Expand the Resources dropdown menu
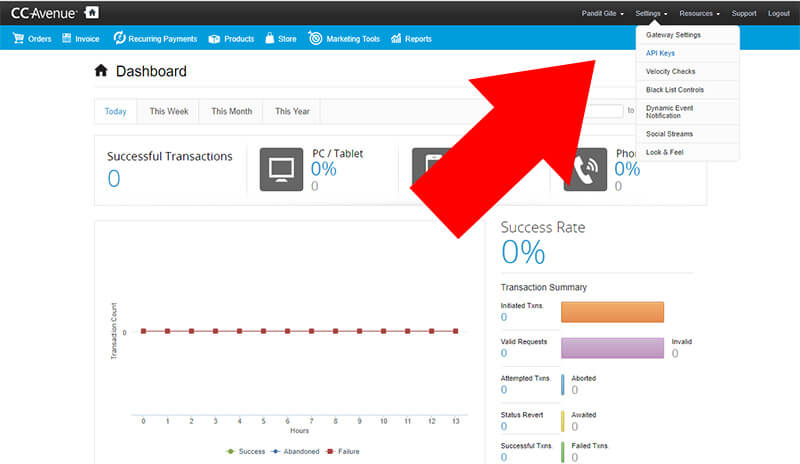Screen dimensions: 800x464 pyautogui.click(x=699, y=14)
